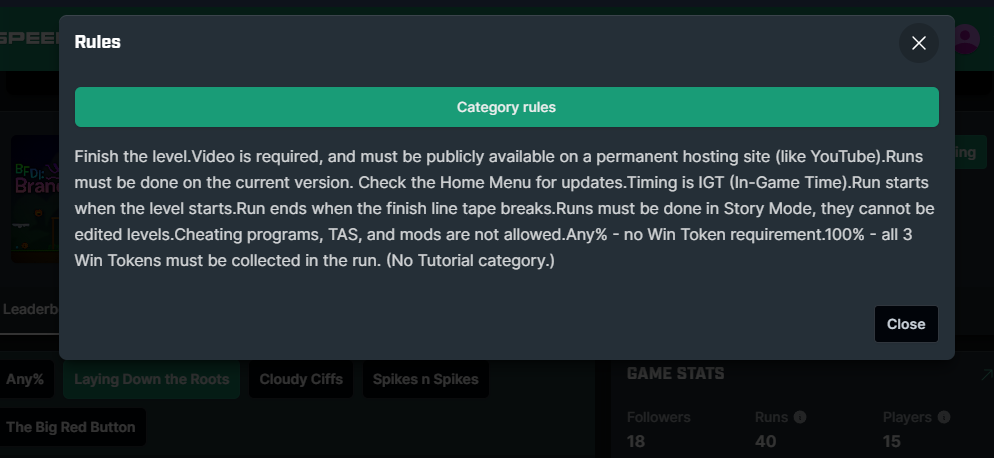Click the Followers stat label
Screen dimensions: 994x458
659,417
